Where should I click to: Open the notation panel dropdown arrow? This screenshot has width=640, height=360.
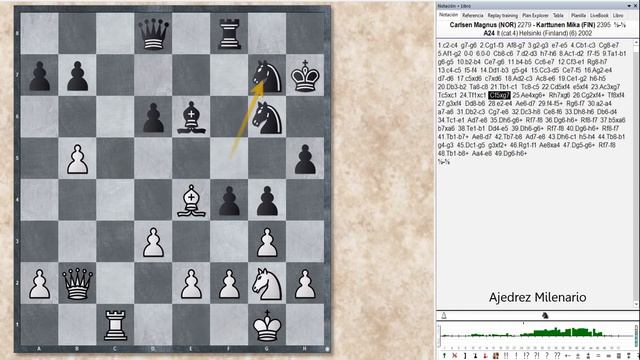pos(629,6)
